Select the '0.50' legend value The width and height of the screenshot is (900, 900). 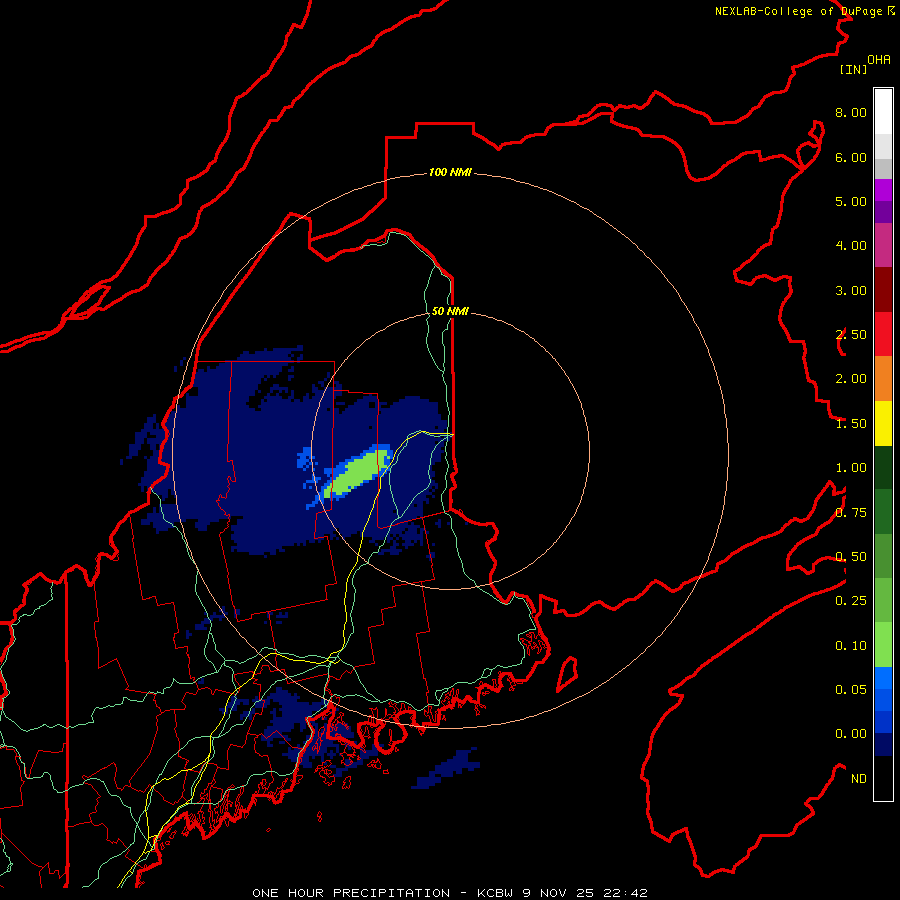[x=851, y=557]
